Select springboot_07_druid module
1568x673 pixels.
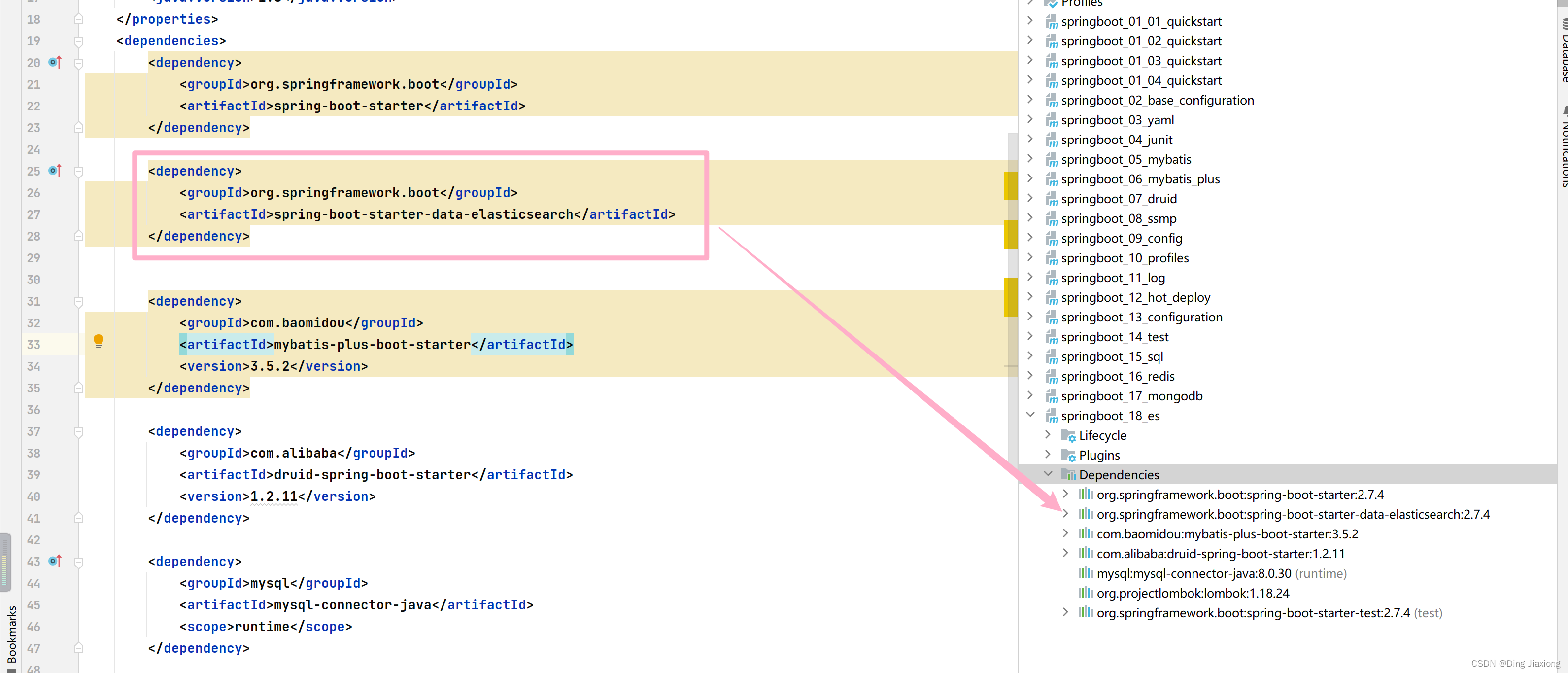(1119, 199)
